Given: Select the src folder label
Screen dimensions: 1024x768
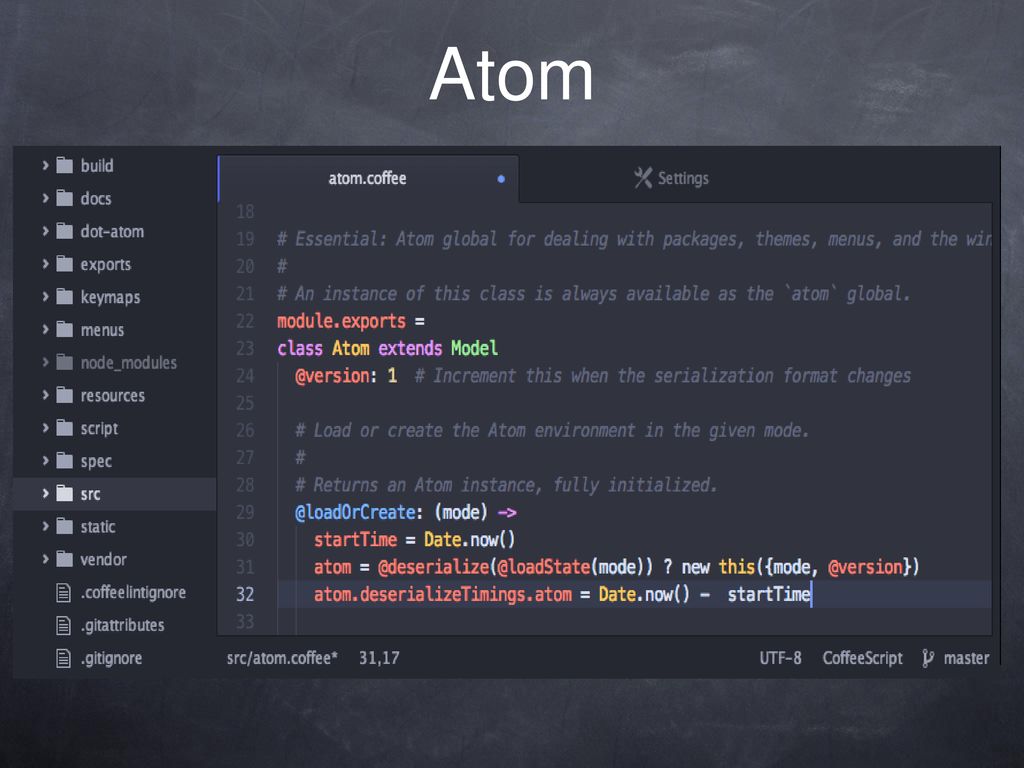Looking at the screenshot, I should [90, 494].
